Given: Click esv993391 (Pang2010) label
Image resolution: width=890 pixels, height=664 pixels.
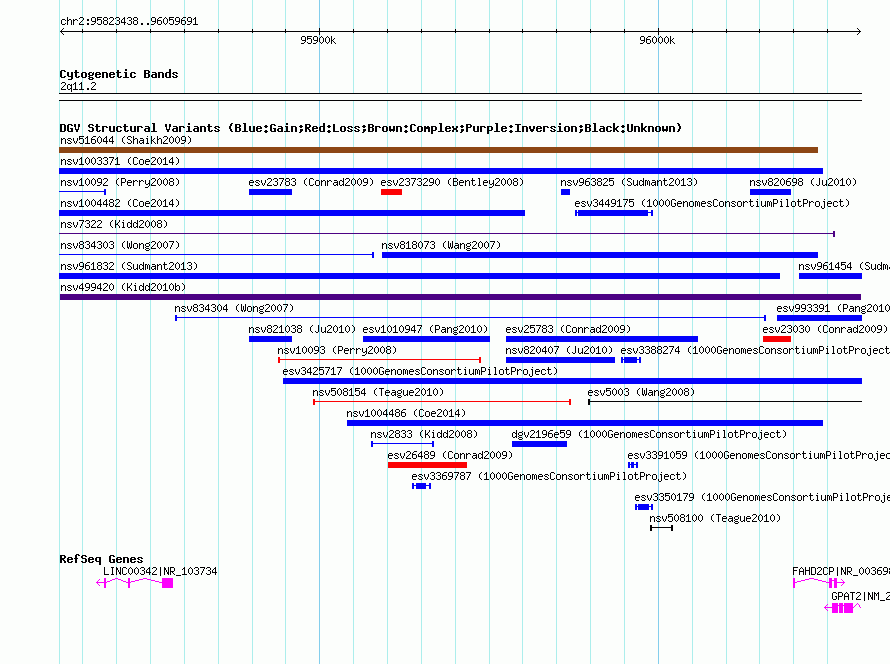Looking at the screenshot, I should [x=833, y=308].
